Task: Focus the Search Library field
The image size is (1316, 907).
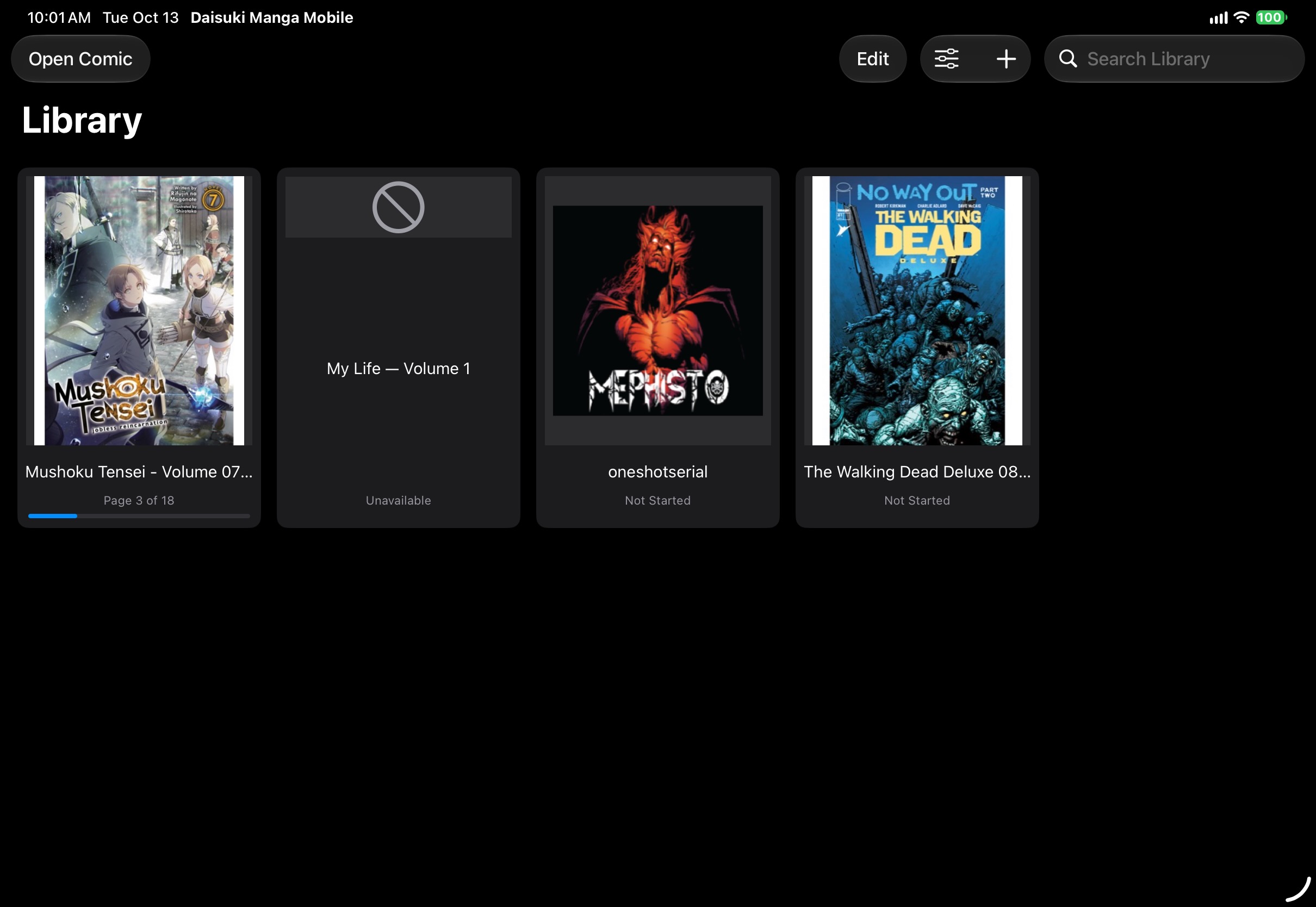Action: coord(1175,59)
